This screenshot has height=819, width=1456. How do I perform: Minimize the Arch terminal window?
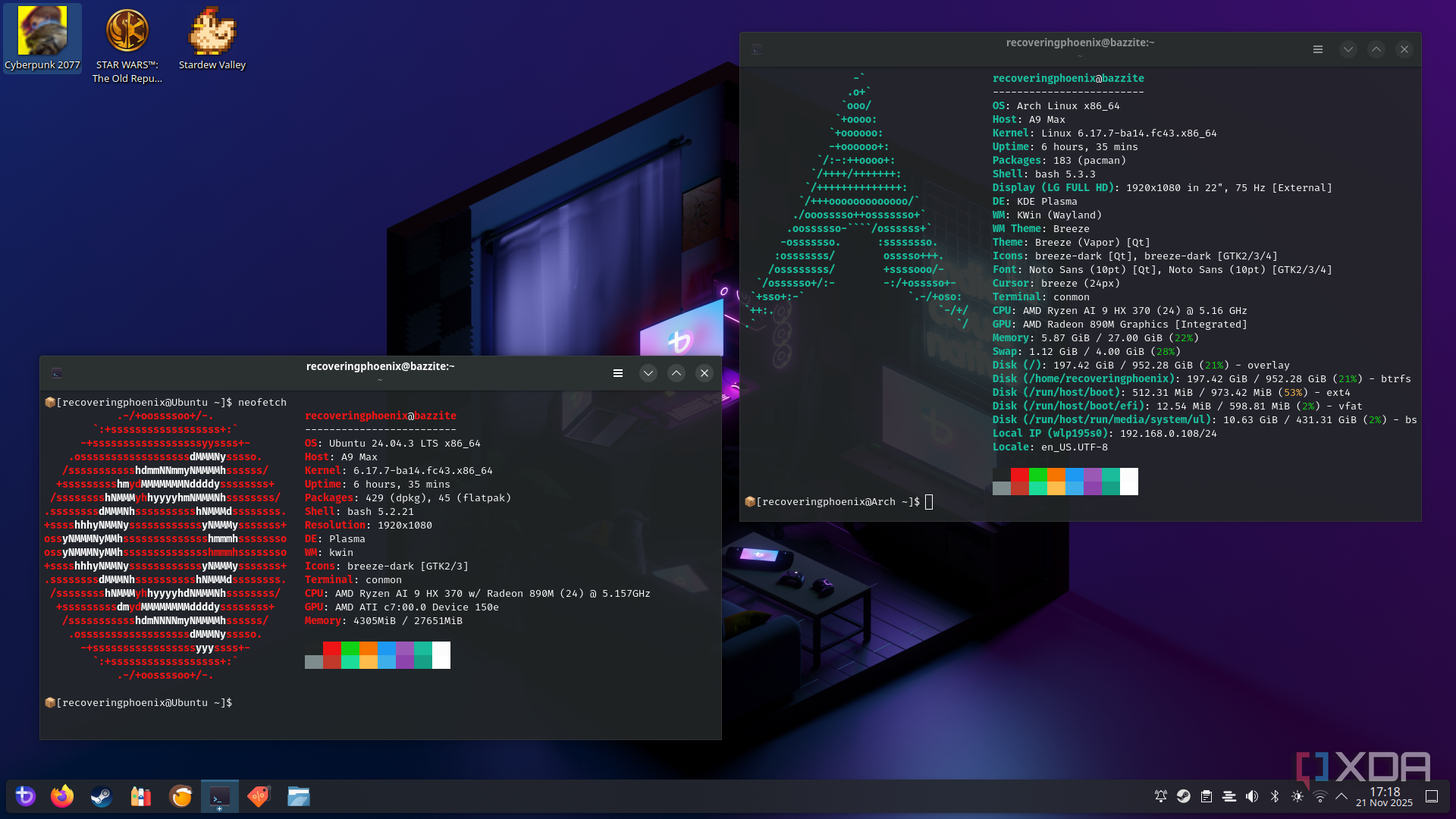pos(1348,49)
